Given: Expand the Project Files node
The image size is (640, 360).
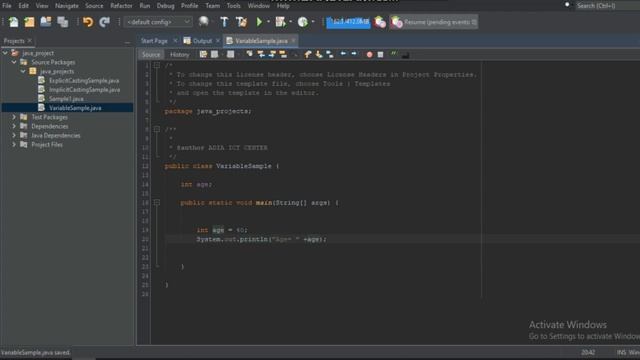Looking at the screenshot, I should [x=14, y=144].
